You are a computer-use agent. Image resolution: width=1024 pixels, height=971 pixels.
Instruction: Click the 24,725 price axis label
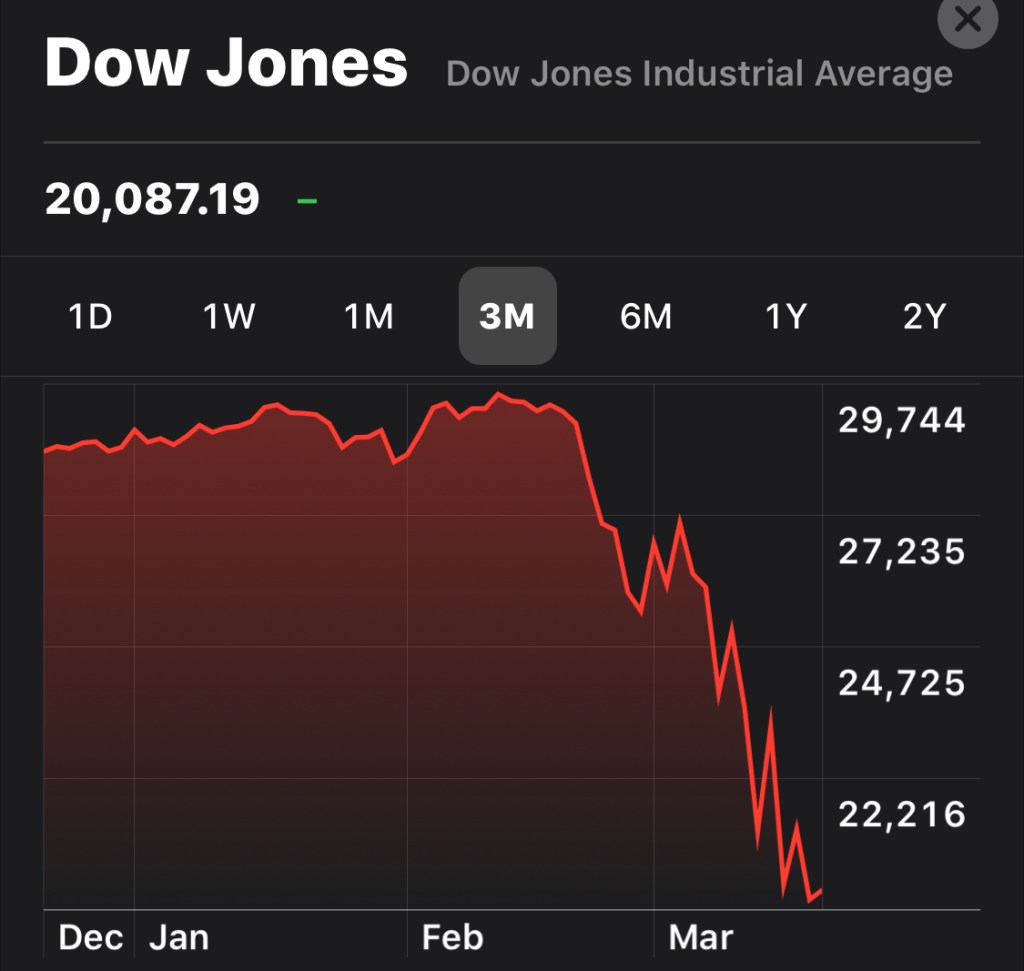tap(901, 683)
